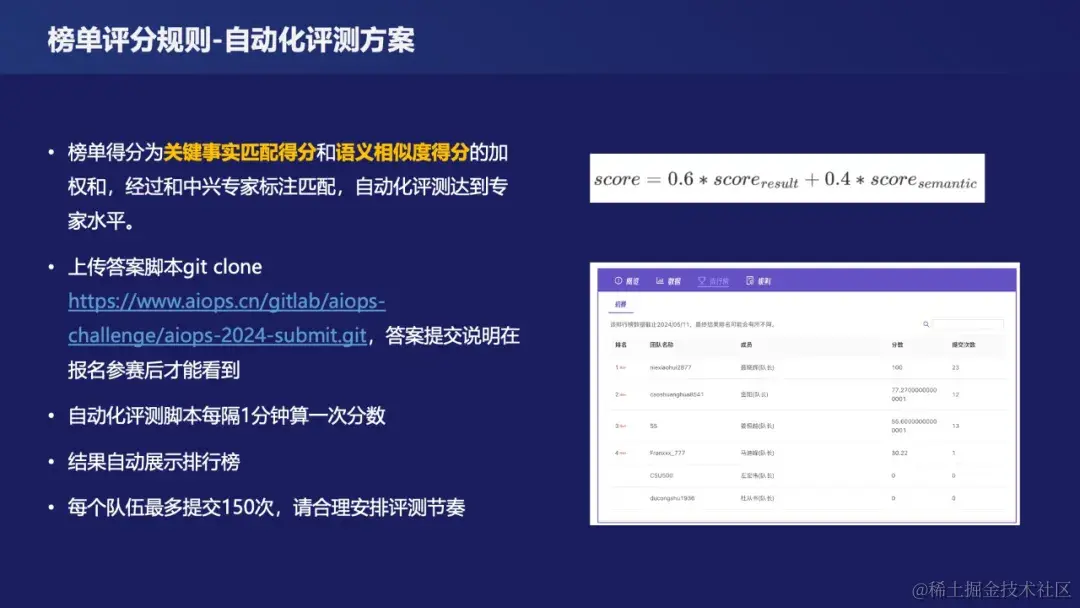Viewport: 1080px width, 608px height.
Task: Click the magnifier search icon above the leaderboard
Action: pyautogui.click(x=926, y=323)
